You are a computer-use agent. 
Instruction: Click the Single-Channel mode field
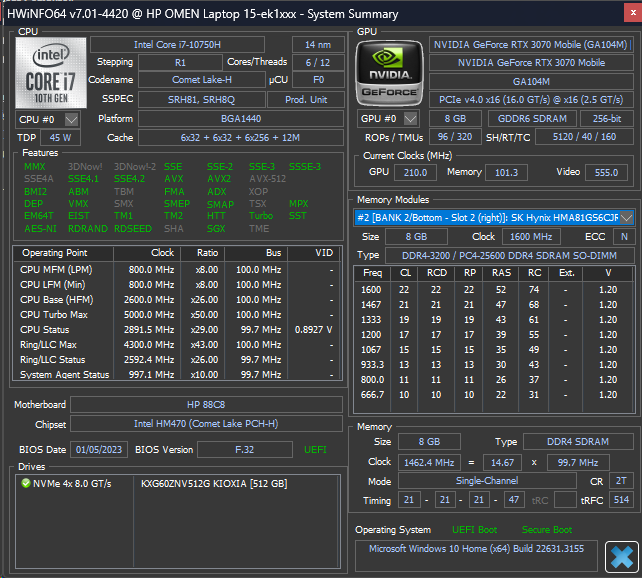(487, 481)
